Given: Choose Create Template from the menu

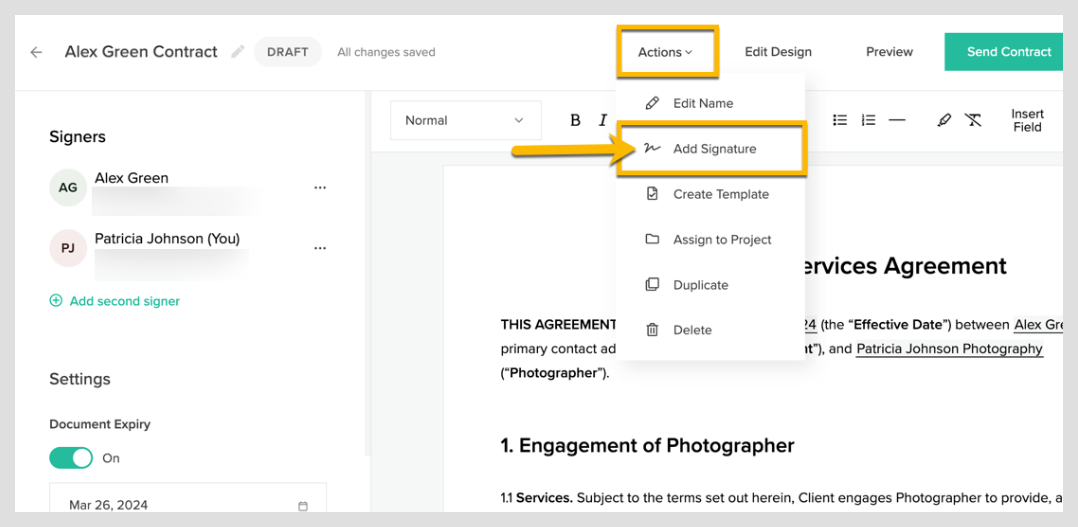Looking at the screenshot, I should pos(710,194).
